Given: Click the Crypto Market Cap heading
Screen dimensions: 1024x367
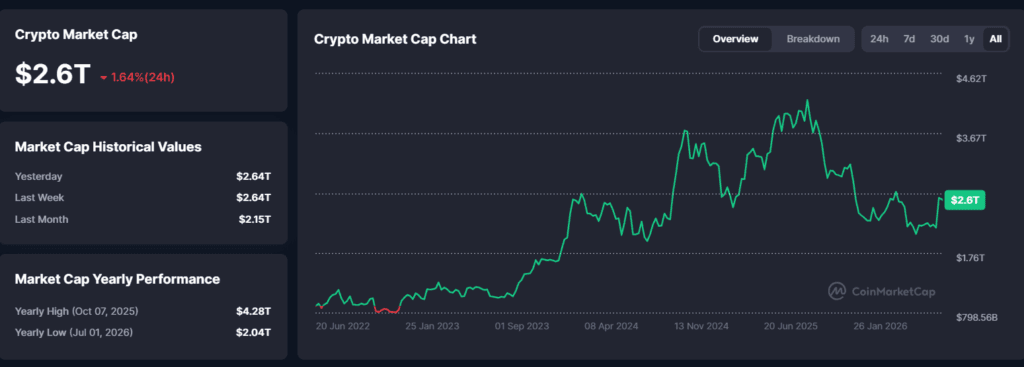Looking at the screenshot, I should click(76, 35).
